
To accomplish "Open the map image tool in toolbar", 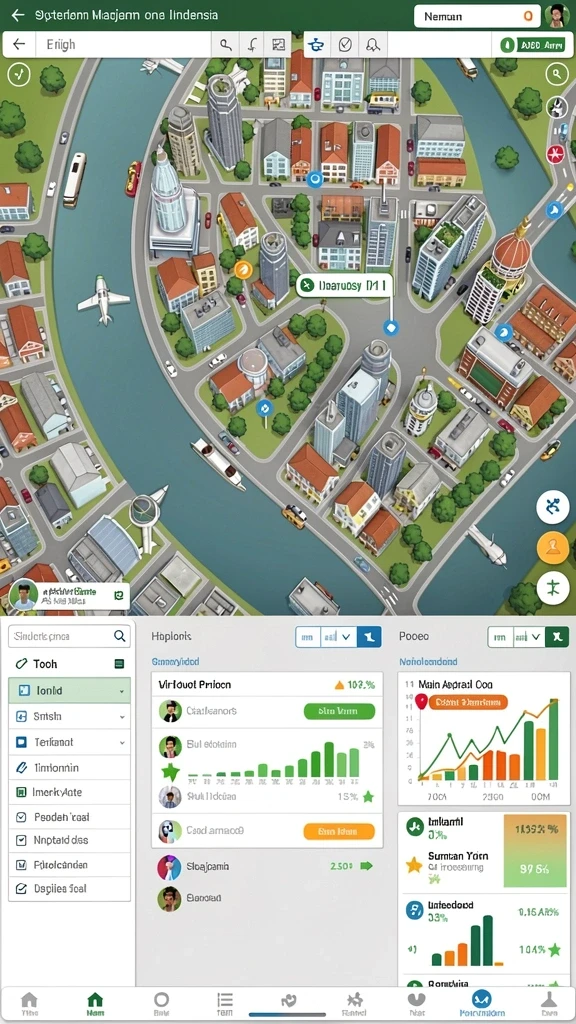I will point(279,44).
